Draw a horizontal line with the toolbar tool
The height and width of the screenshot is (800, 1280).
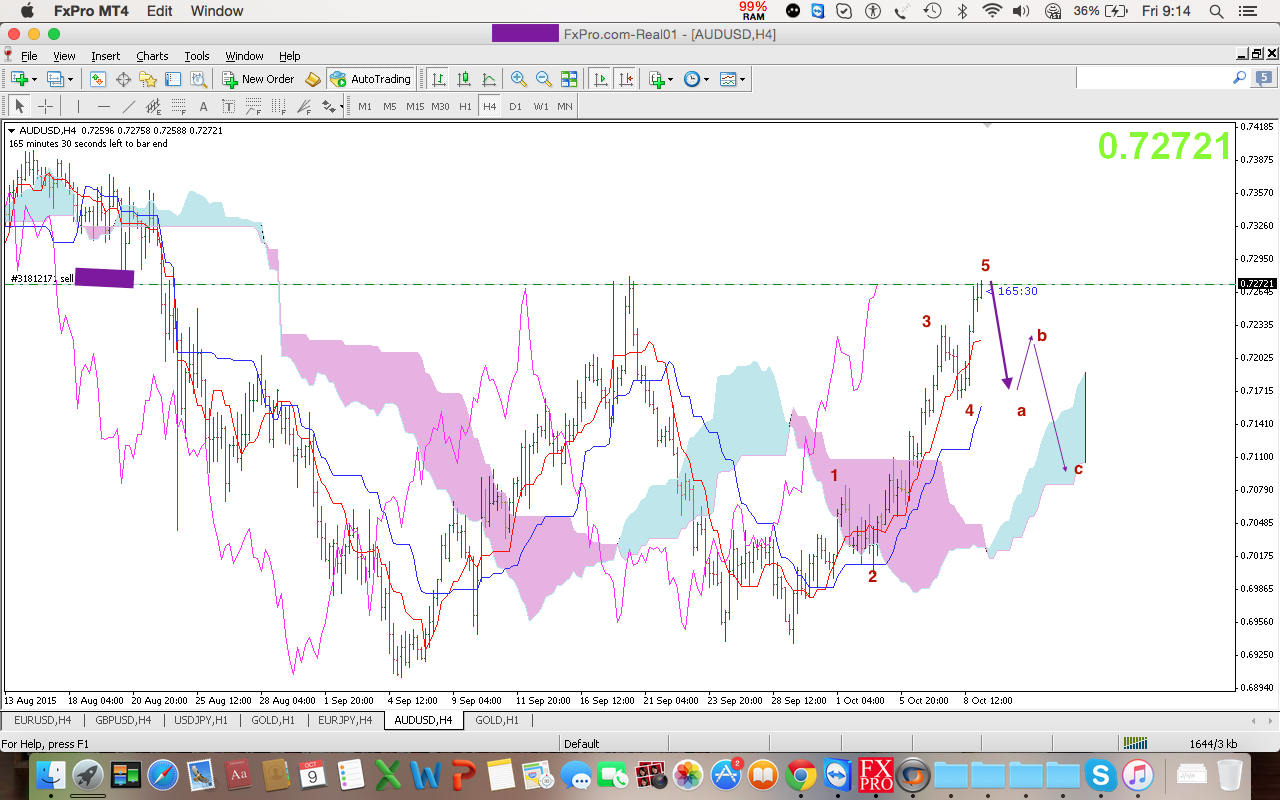(x=103, y=106)
